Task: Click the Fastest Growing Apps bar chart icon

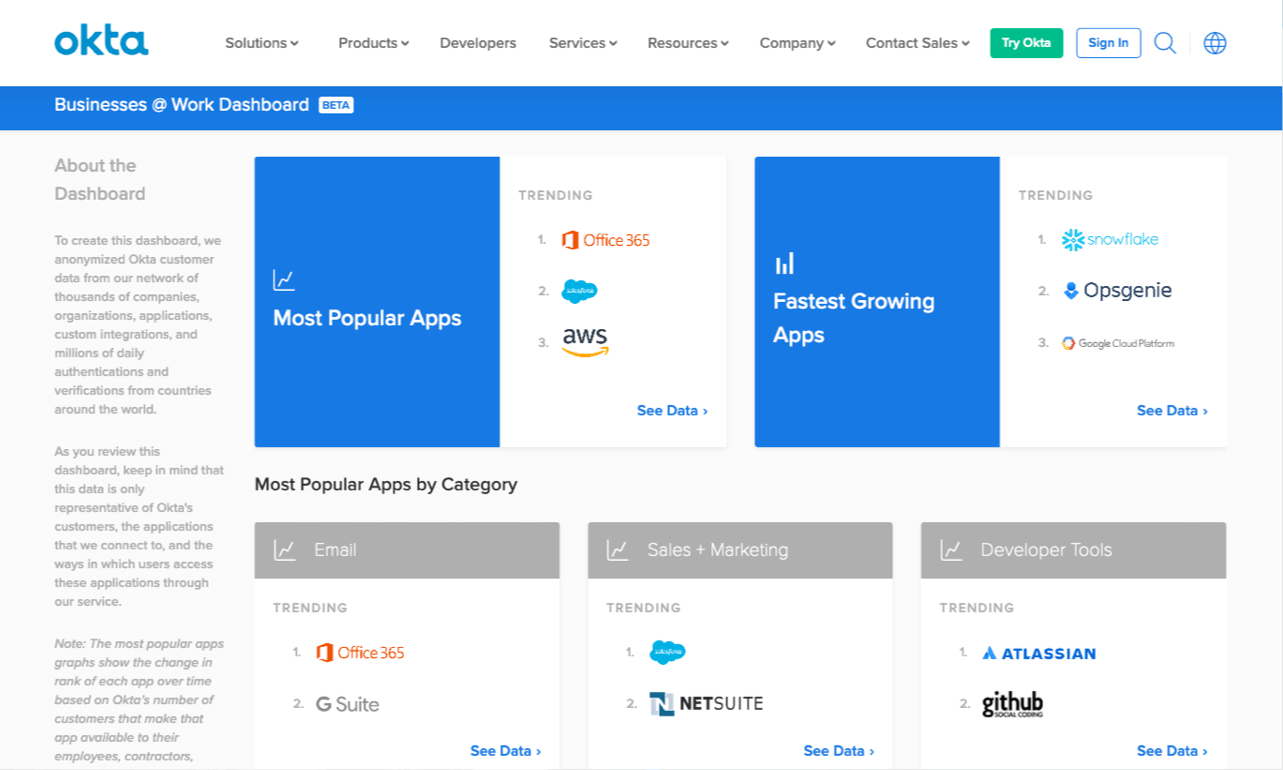Action: point(785,263)
